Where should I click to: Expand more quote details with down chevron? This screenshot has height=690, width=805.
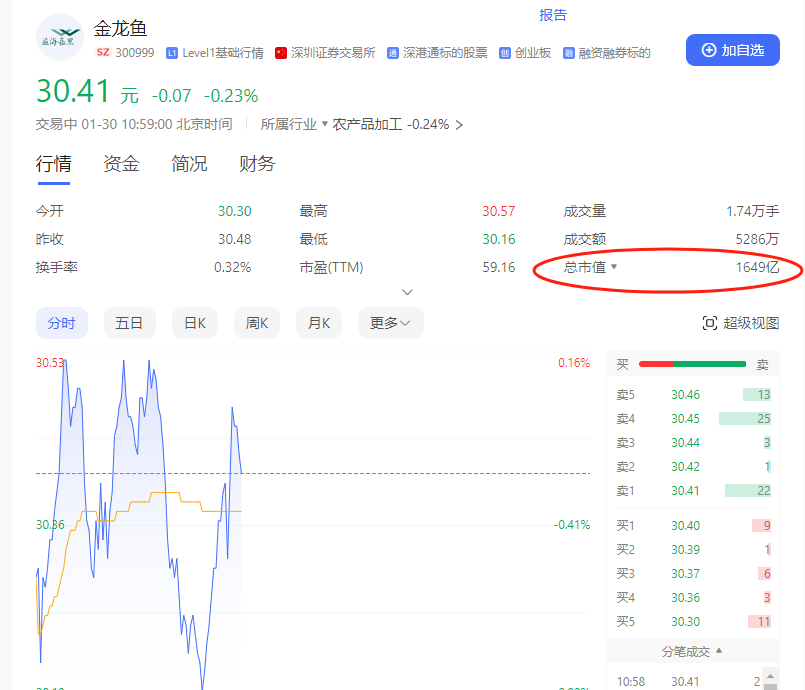[407, 292]
